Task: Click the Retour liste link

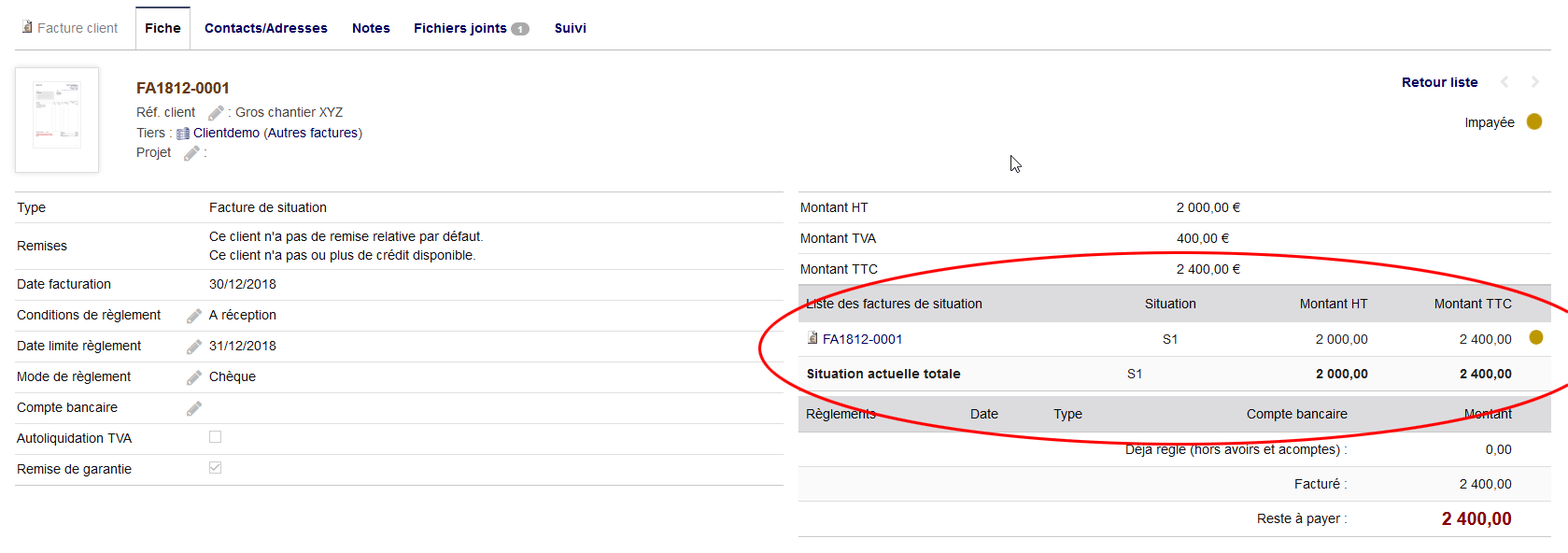Action: tap(1439, 82)
